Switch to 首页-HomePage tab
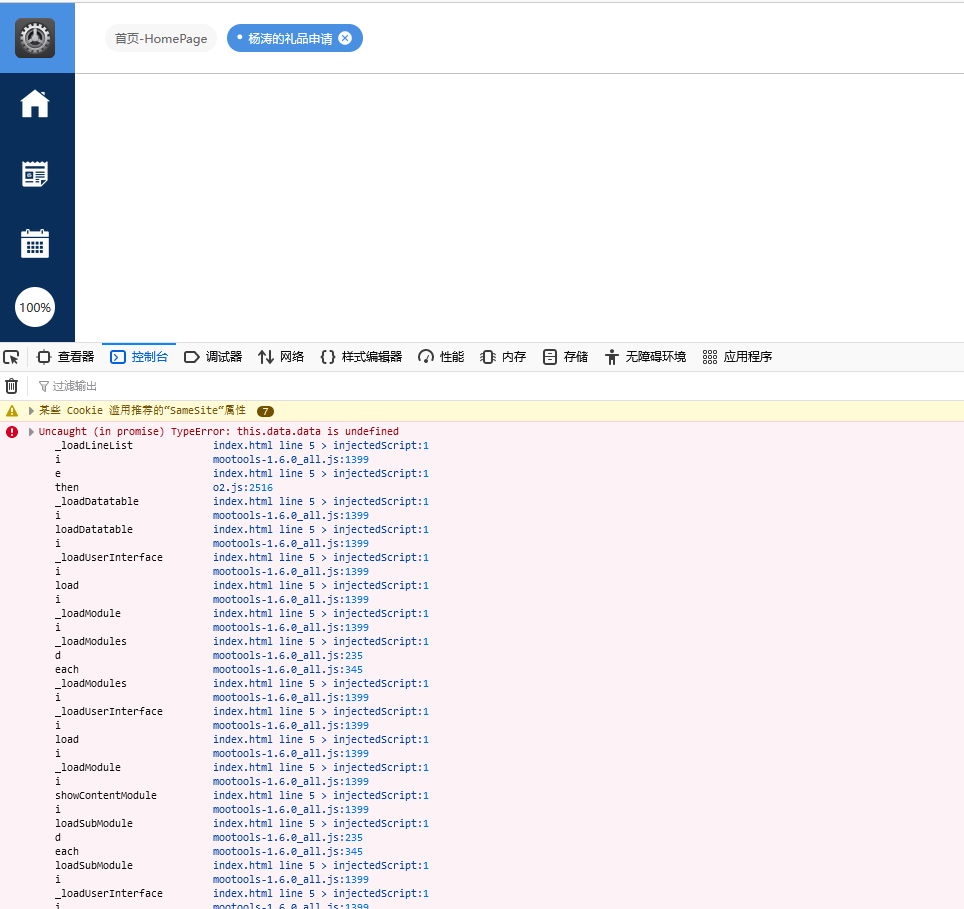The image size is (964, 909). (x=161, y=39)
